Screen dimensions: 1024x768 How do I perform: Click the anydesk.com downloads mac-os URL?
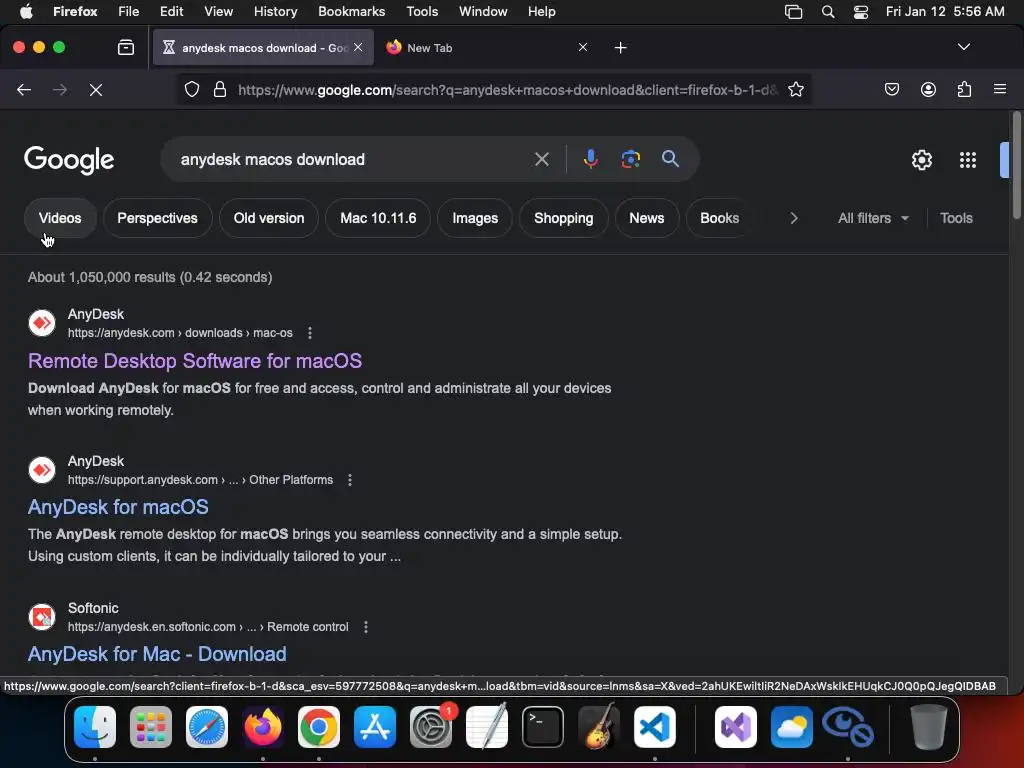tap(180, 333)
